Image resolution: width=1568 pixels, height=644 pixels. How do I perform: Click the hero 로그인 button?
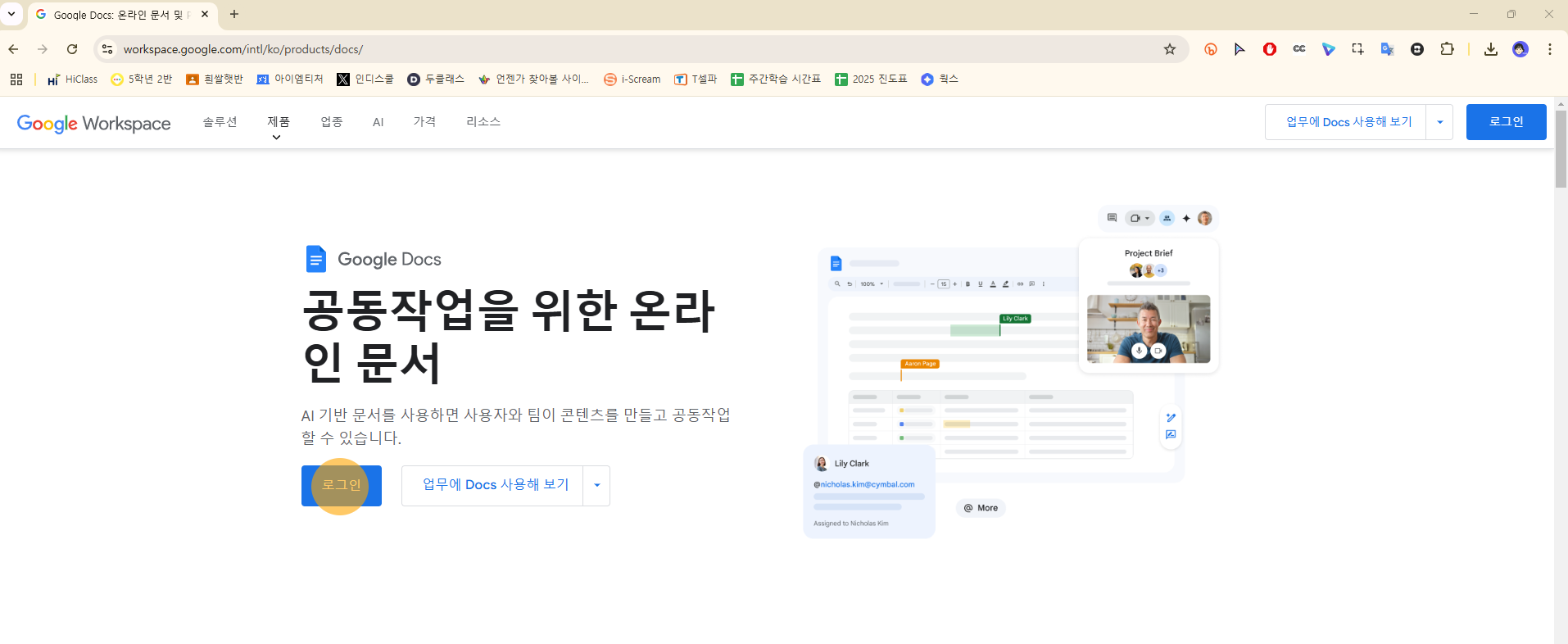coord(342,486)
